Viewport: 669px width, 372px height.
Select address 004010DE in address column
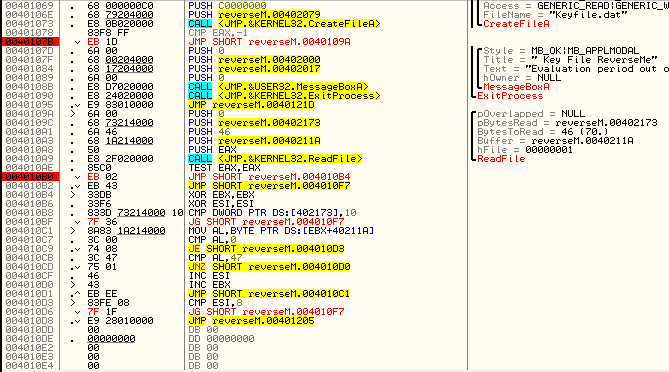tap(29, 339)
